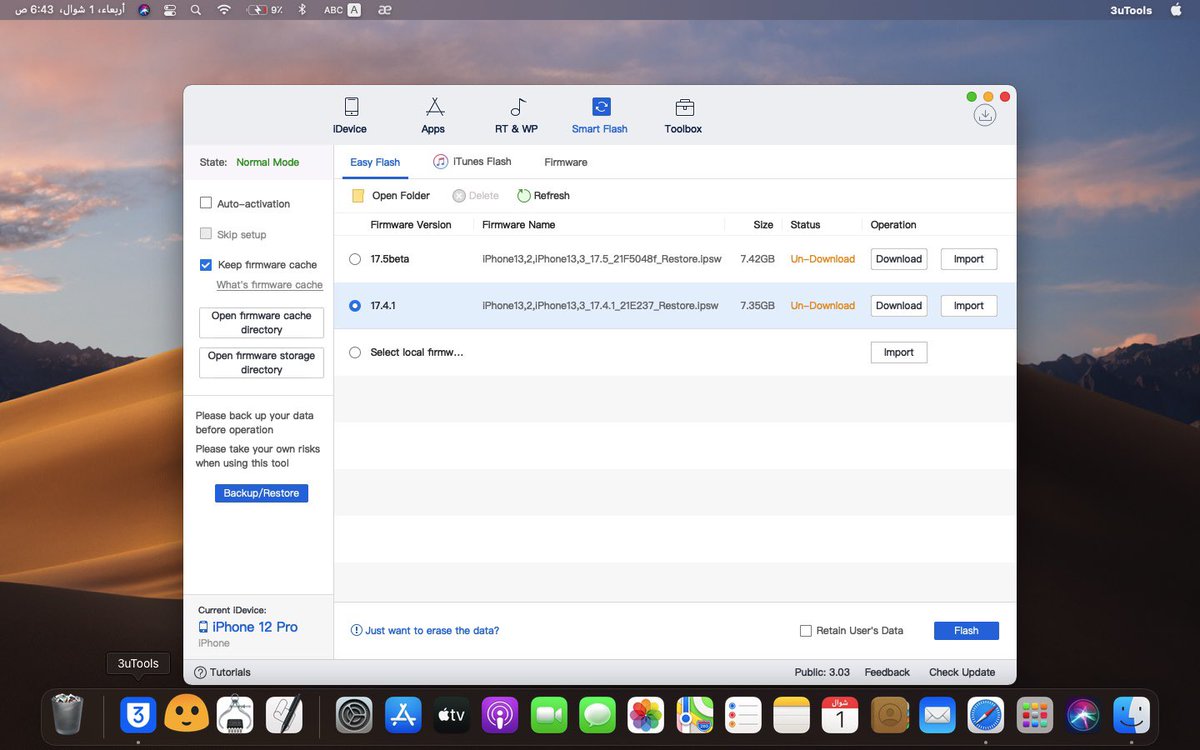Open Photos from the Dock
Screen dimensions: 1200x750
646,715
